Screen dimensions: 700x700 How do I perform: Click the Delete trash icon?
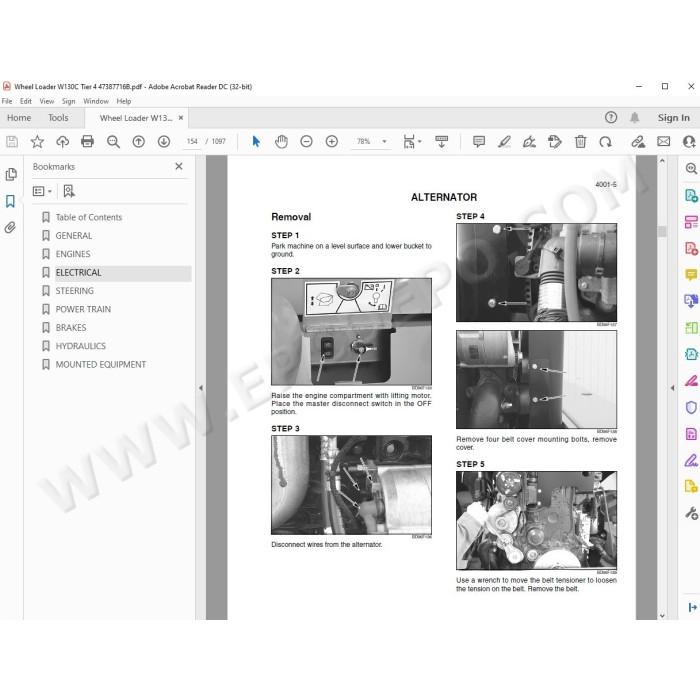click(580, 142)
